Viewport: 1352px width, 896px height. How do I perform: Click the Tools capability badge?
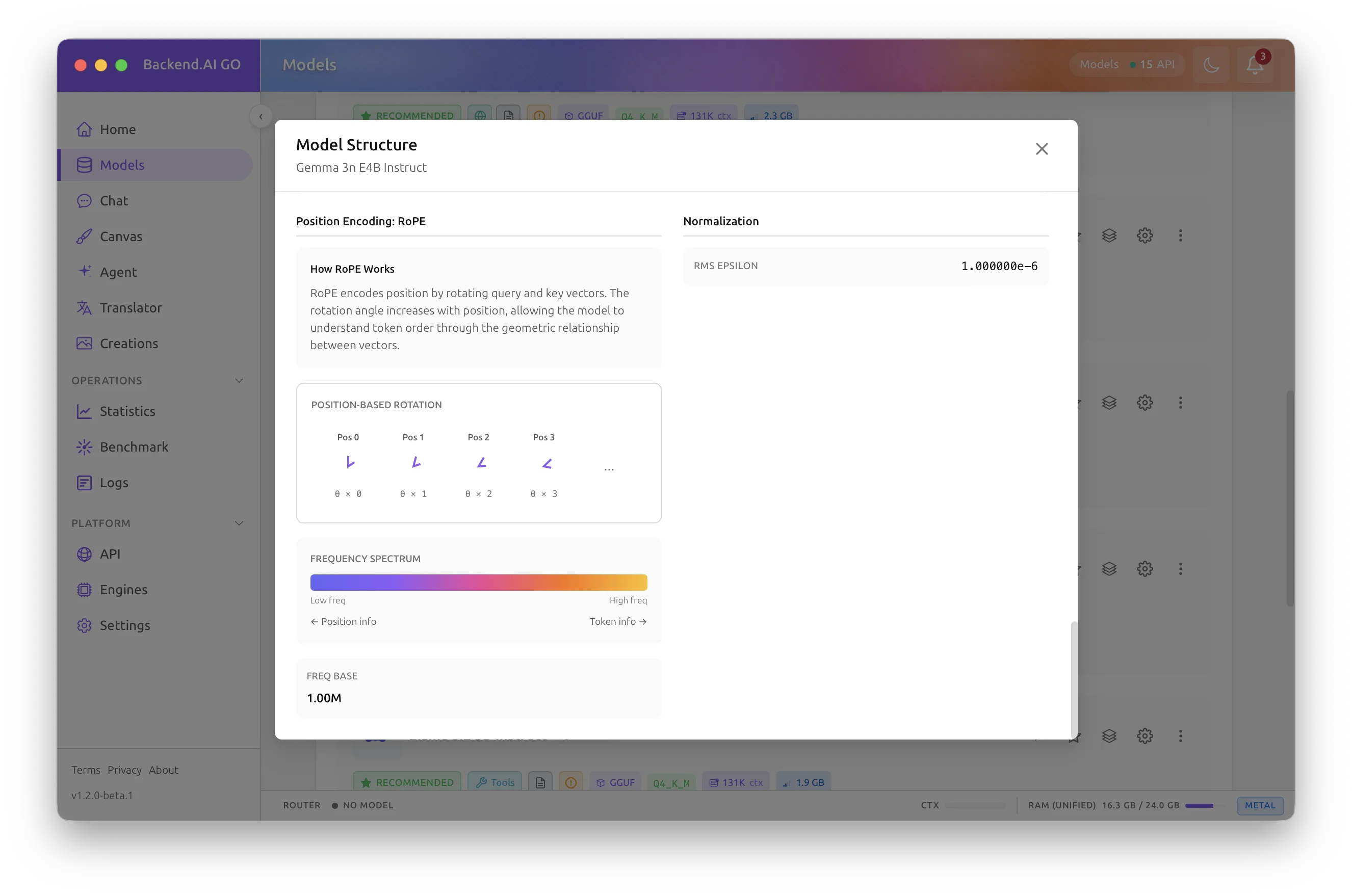(x=495, y=782)
